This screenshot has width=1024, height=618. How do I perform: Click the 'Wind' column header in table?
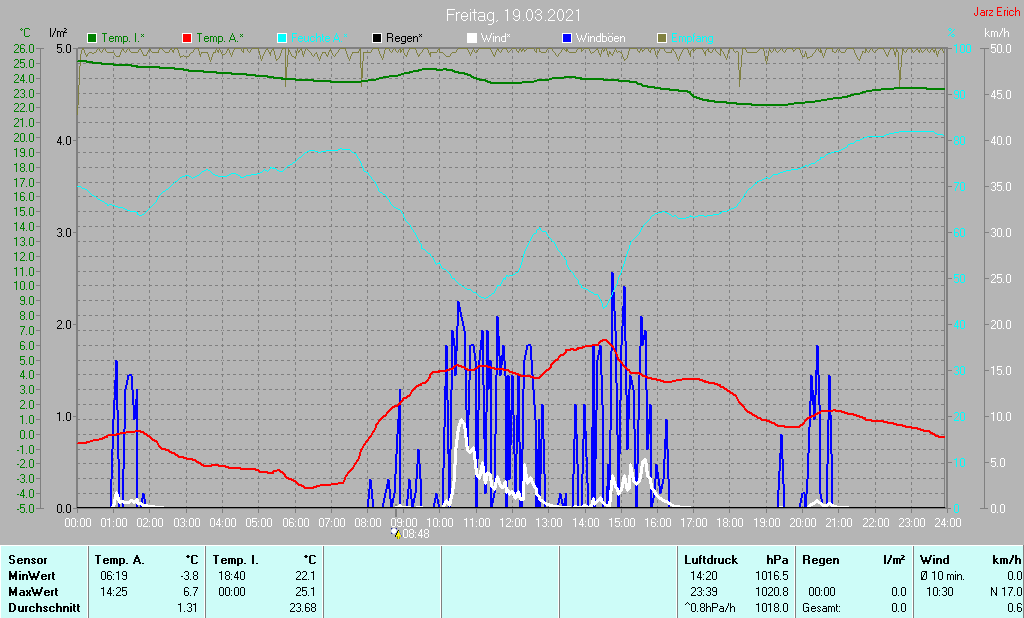coord(935,560)
